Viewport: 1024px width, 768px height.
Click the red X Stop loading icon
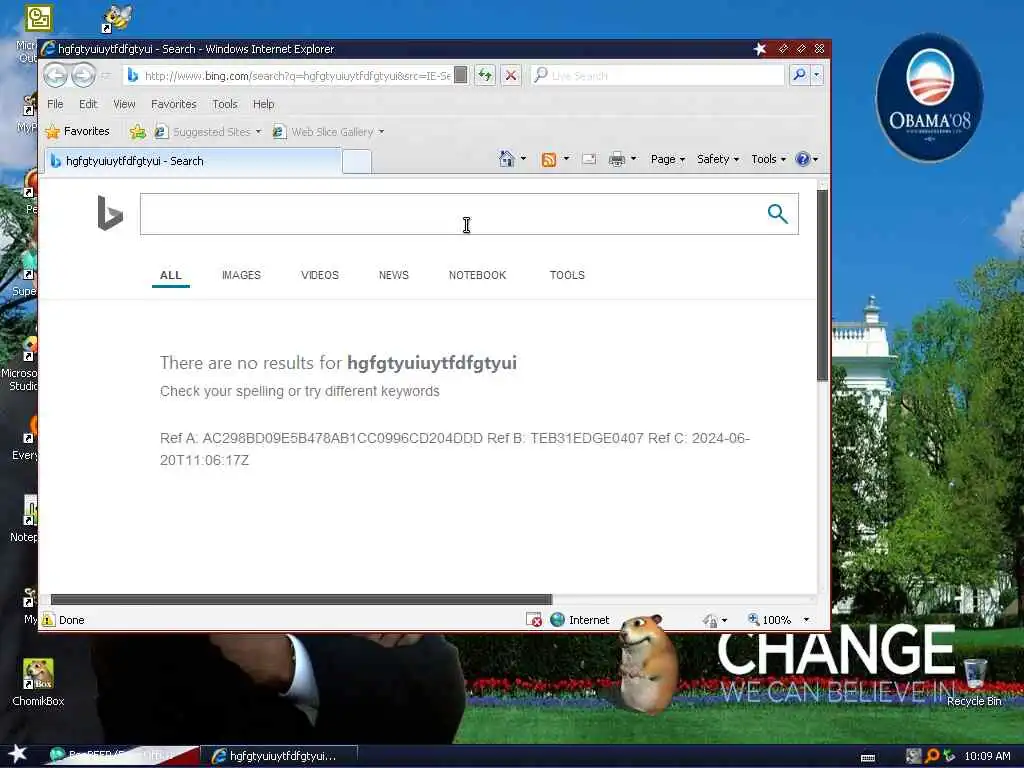(x=511, y=76)
